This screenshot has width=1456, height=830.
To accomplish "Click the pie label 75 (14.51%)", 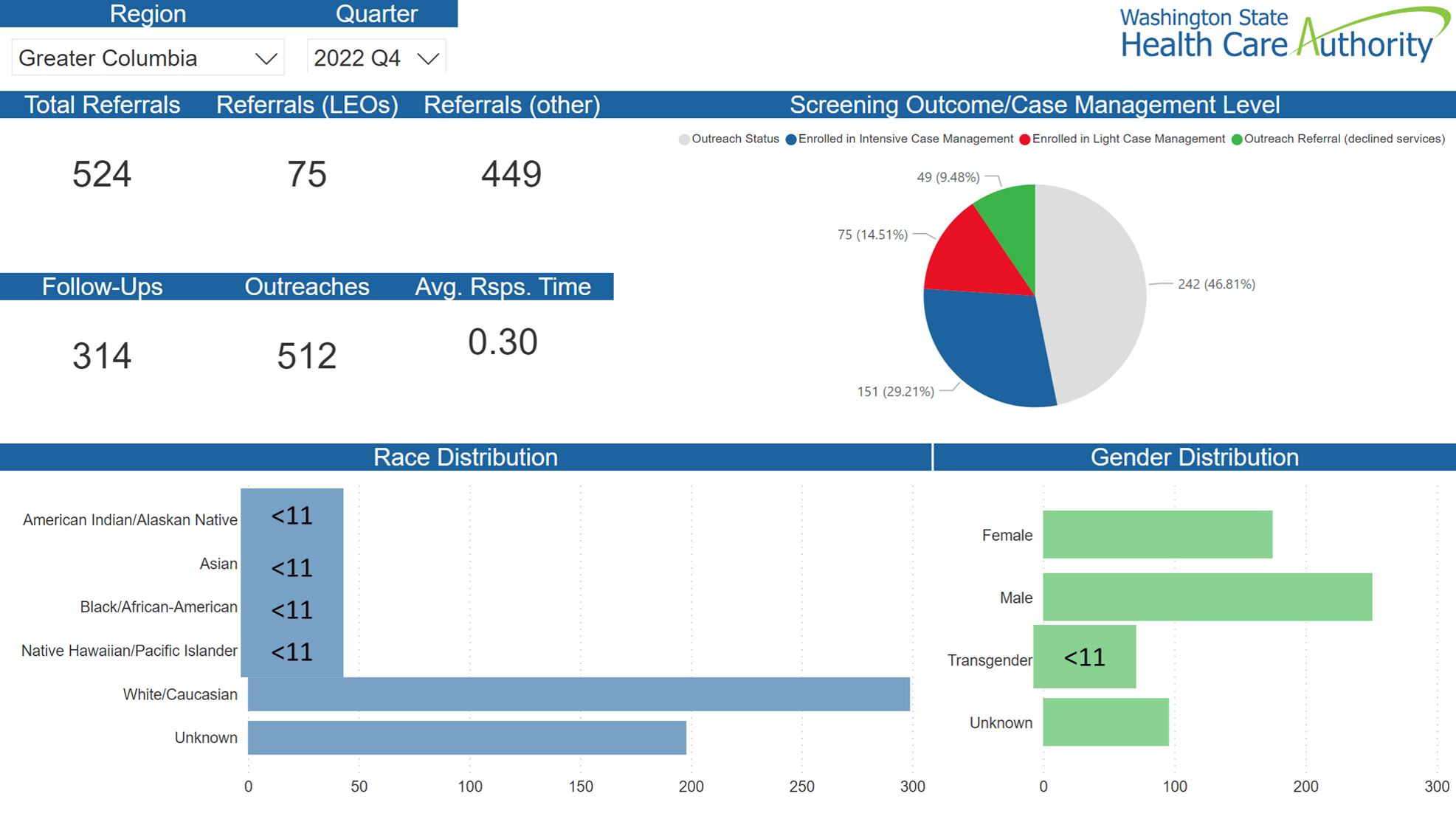I will pyautogui.click(x=872, y=235).
